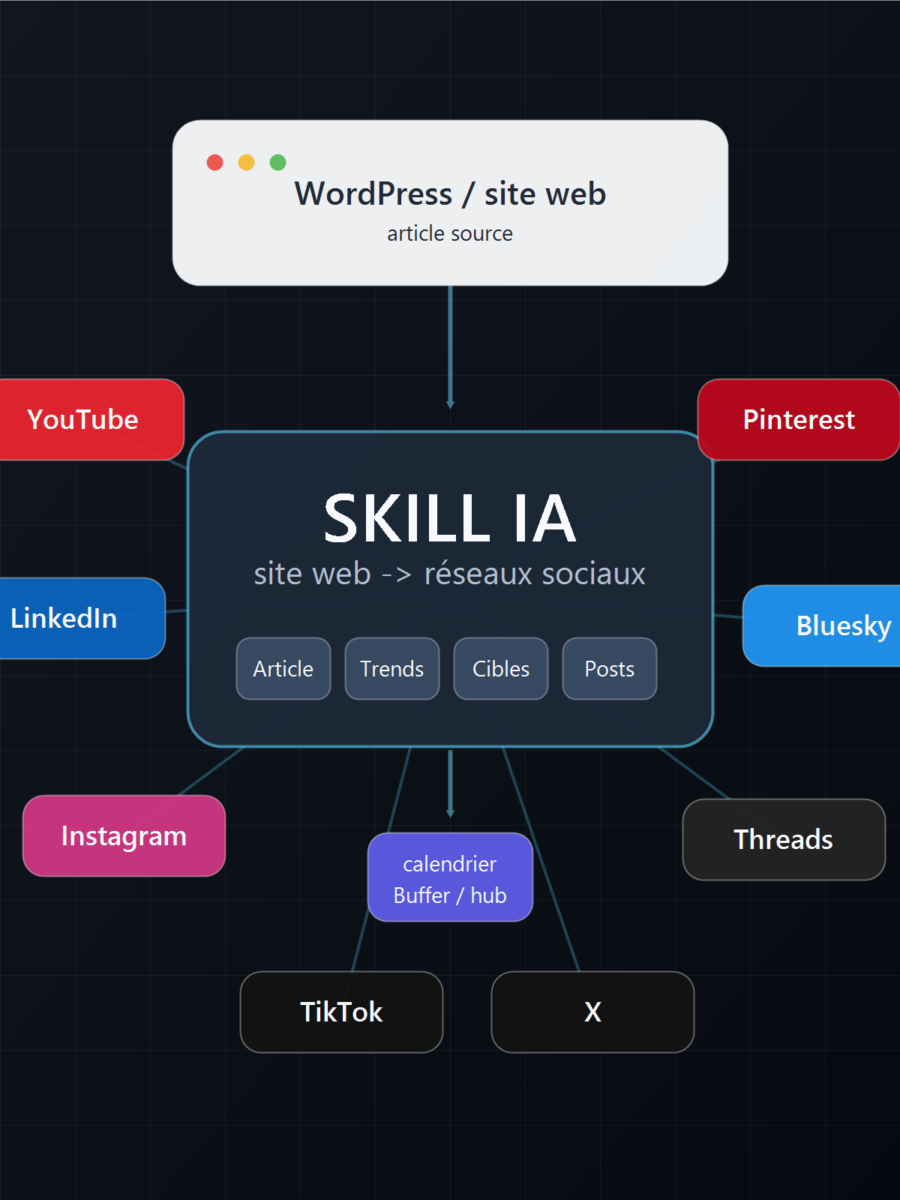Select the Posts chip
This screenshot has width=900, height=1200.
[610, 669]
